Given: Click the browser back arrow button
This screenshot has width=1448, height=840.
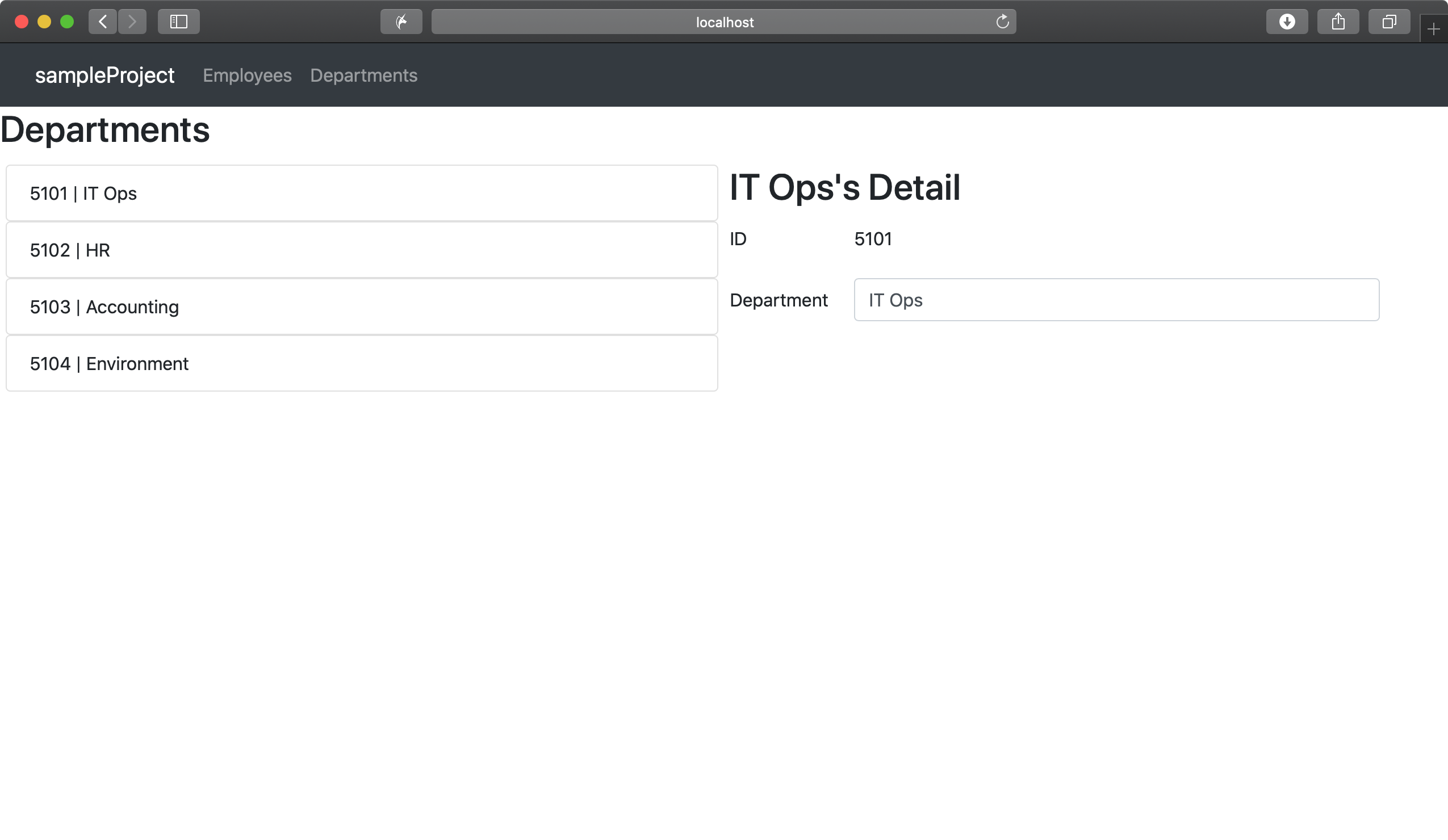Looking at the screenshot, I should click(103, 22).
